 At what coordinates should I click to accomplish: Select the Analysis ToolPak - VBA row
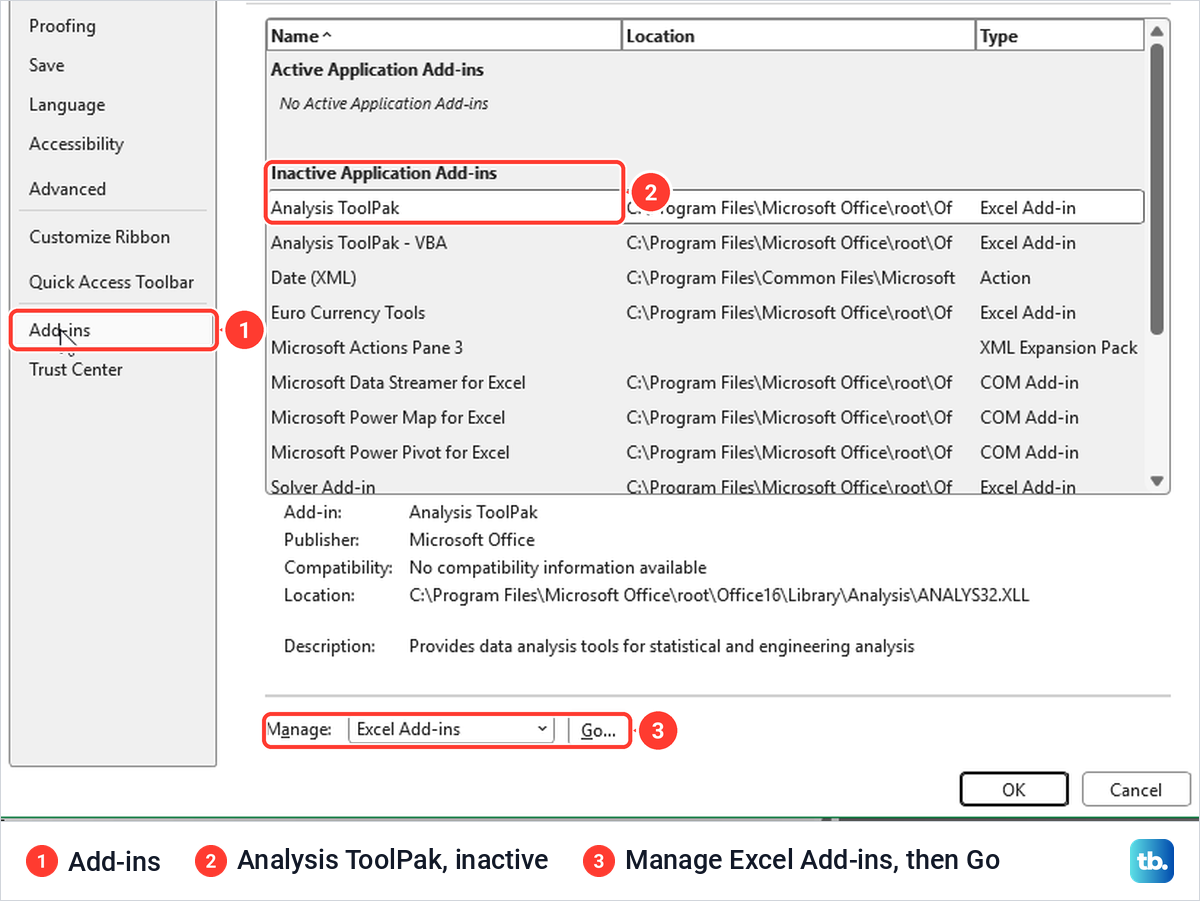704,243
